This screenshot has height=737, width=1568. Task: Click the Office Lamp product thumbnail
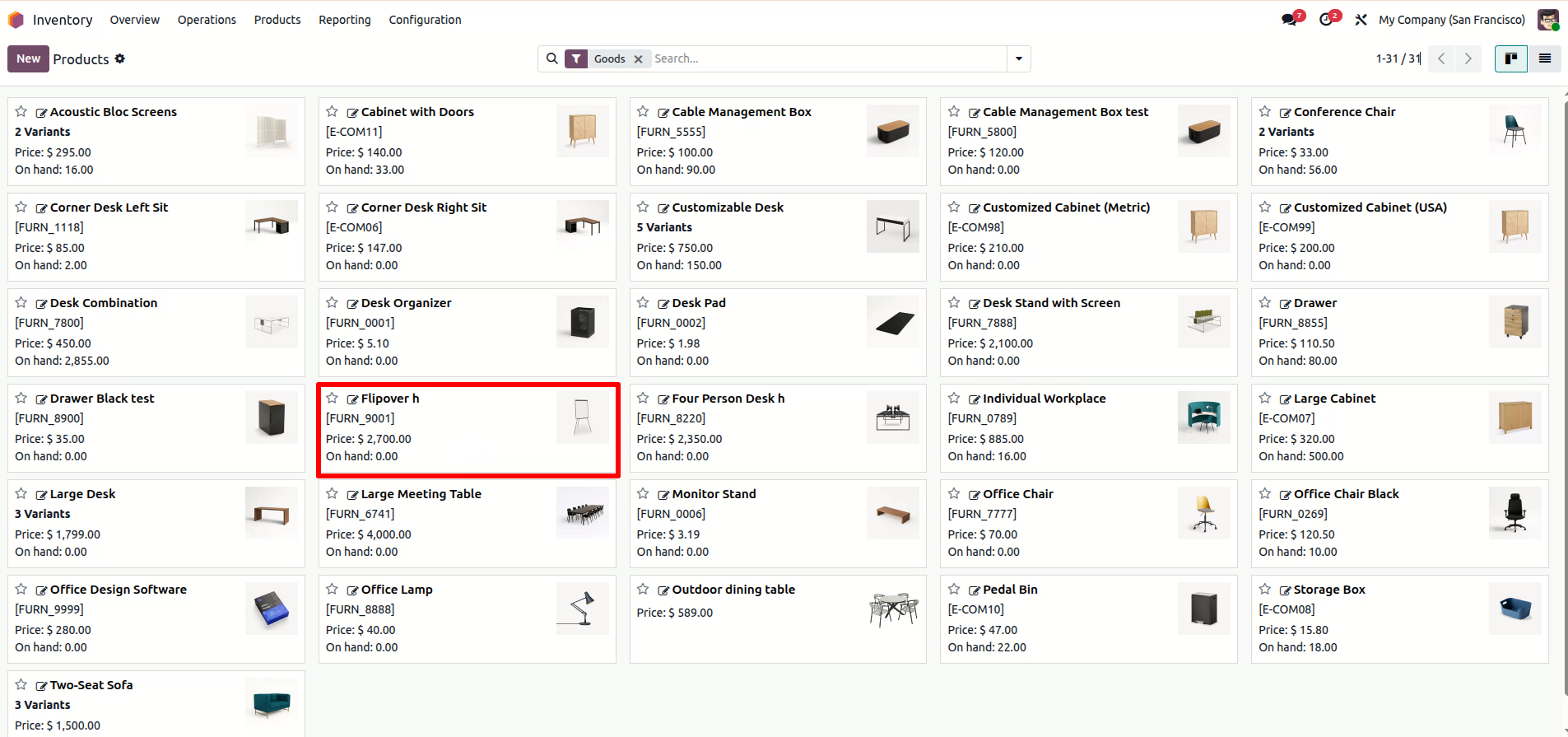583,609
